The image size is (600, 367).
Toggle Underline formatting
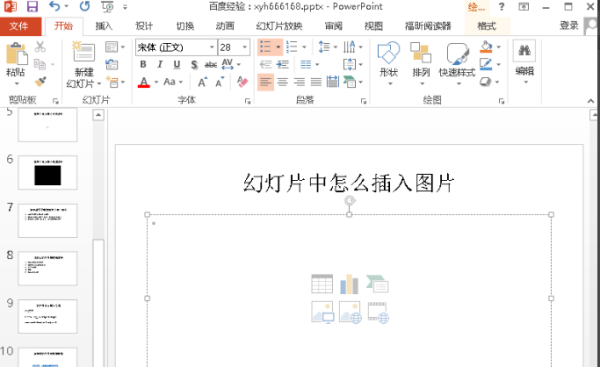pyautogui.click(x=177, y=64)
